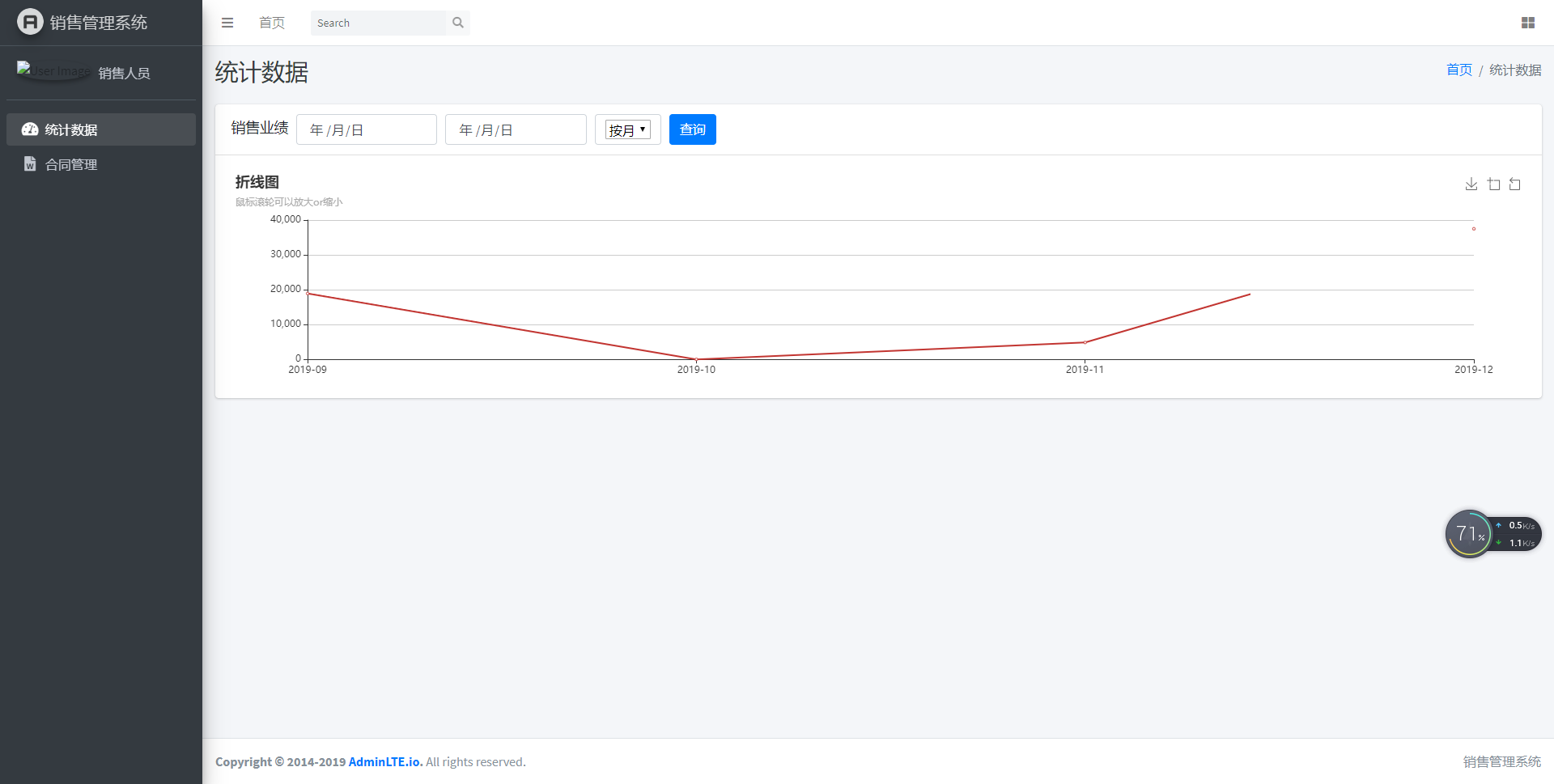Viewport: 1554px width, 784px height.
Task: Click the 统计数据 dashboard icon in sidebar
Action: (x=30, y=129)
